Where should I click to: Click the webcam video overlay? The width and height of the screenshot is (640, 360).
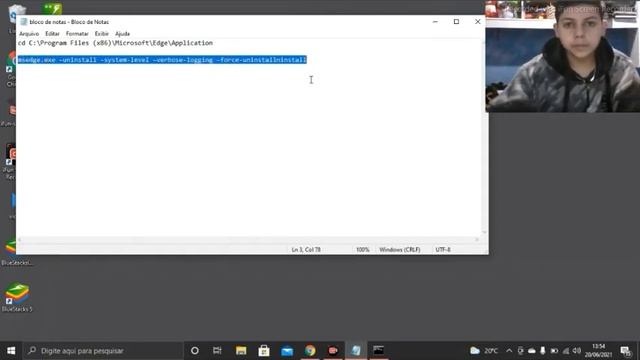coord(562,56)
